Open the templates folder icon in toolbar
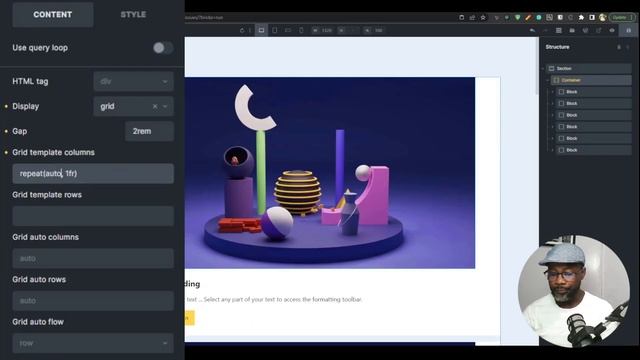Viewport: 640px width, 360px height. pos(572,30)
